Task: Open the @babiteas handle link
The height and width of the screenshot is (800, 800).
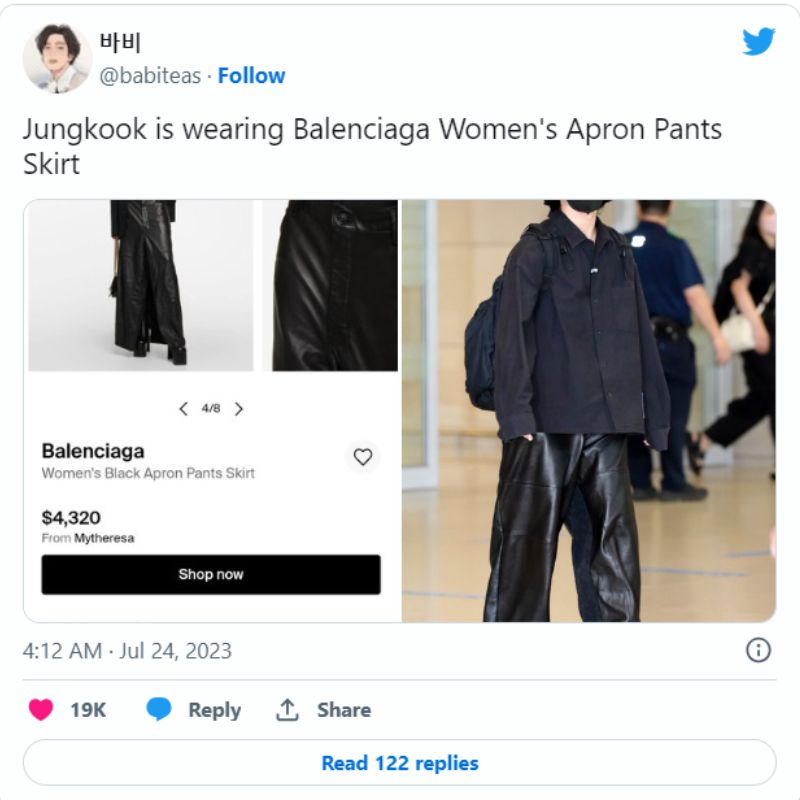Action: (x=150, y=76)
